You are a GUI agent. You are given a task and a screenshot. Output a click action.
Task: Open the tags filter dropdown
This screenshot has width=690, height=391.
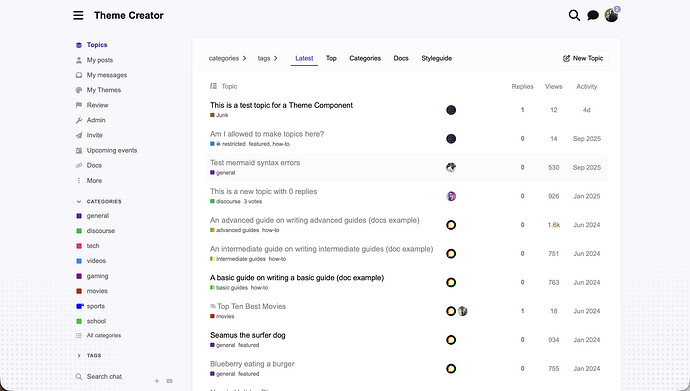[x=267, y=58]
